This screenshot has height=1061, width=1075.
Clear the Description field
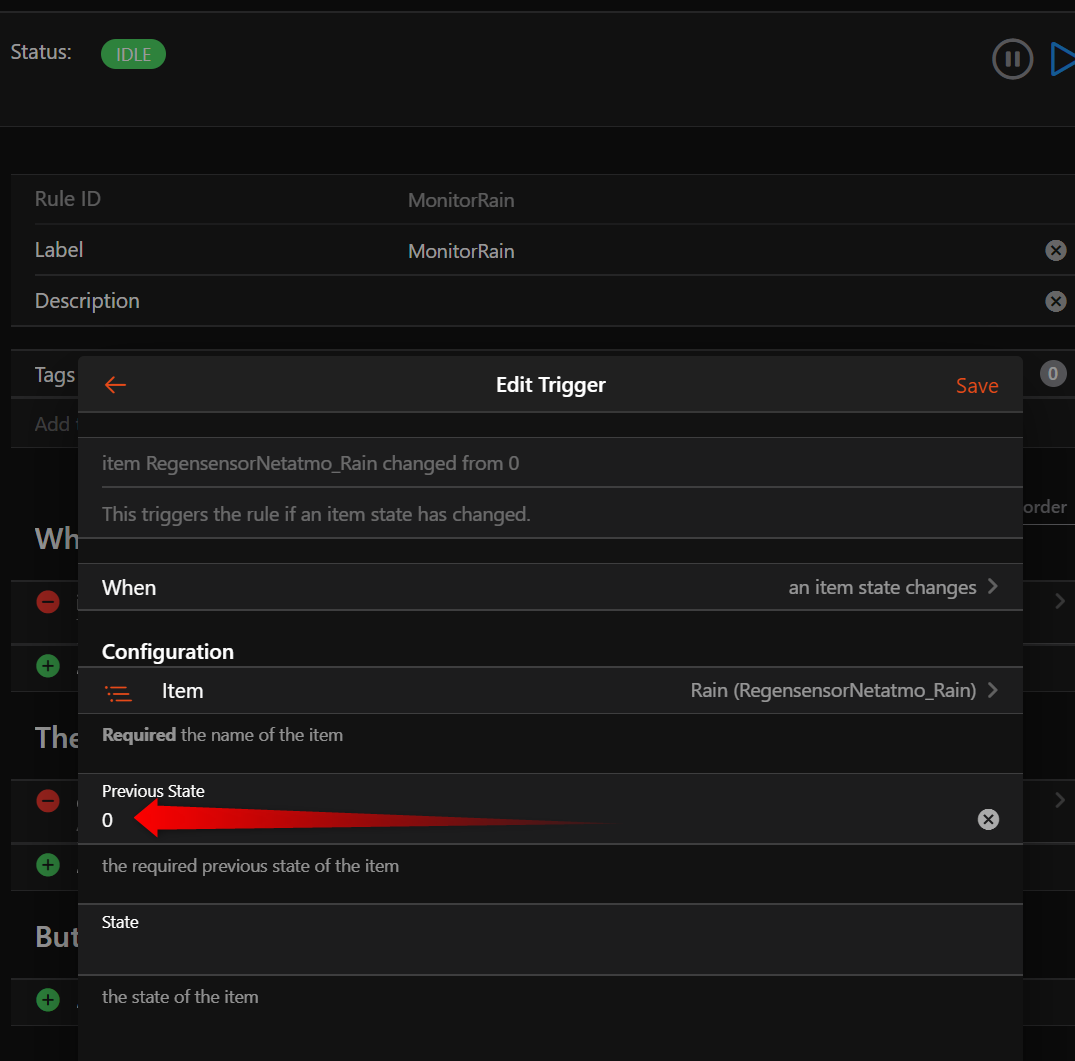[x=1055, y=301]
